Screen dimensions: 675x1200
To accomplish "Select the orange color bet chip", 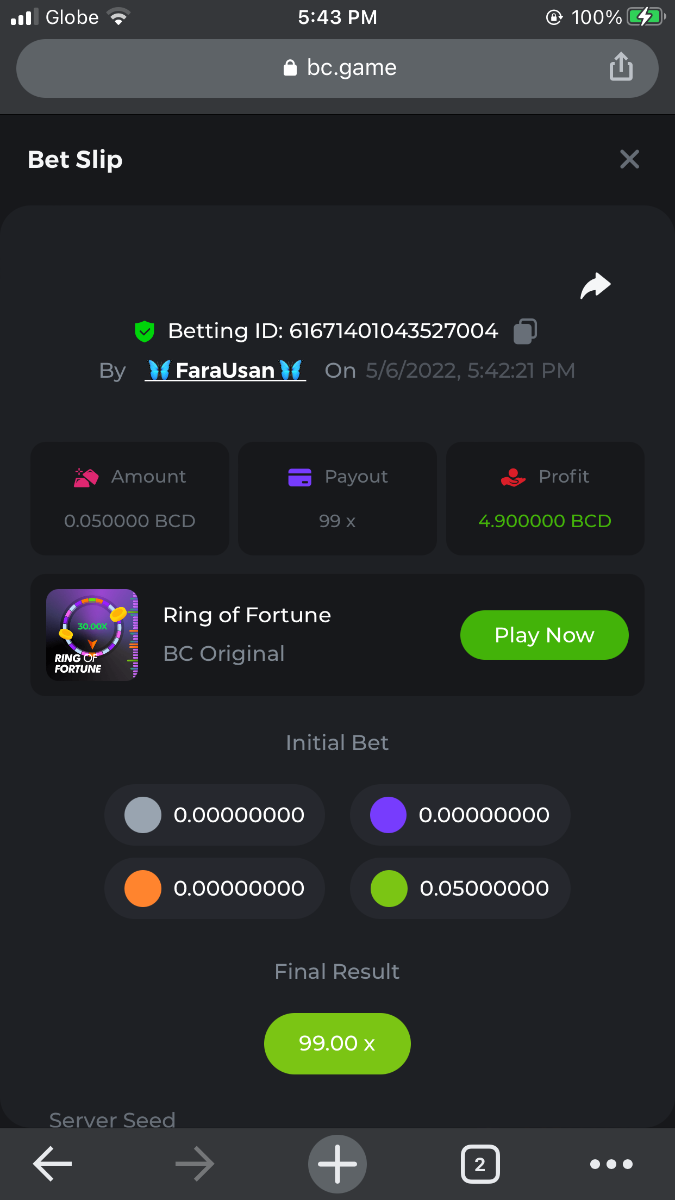I will click(x=143, y=888).
